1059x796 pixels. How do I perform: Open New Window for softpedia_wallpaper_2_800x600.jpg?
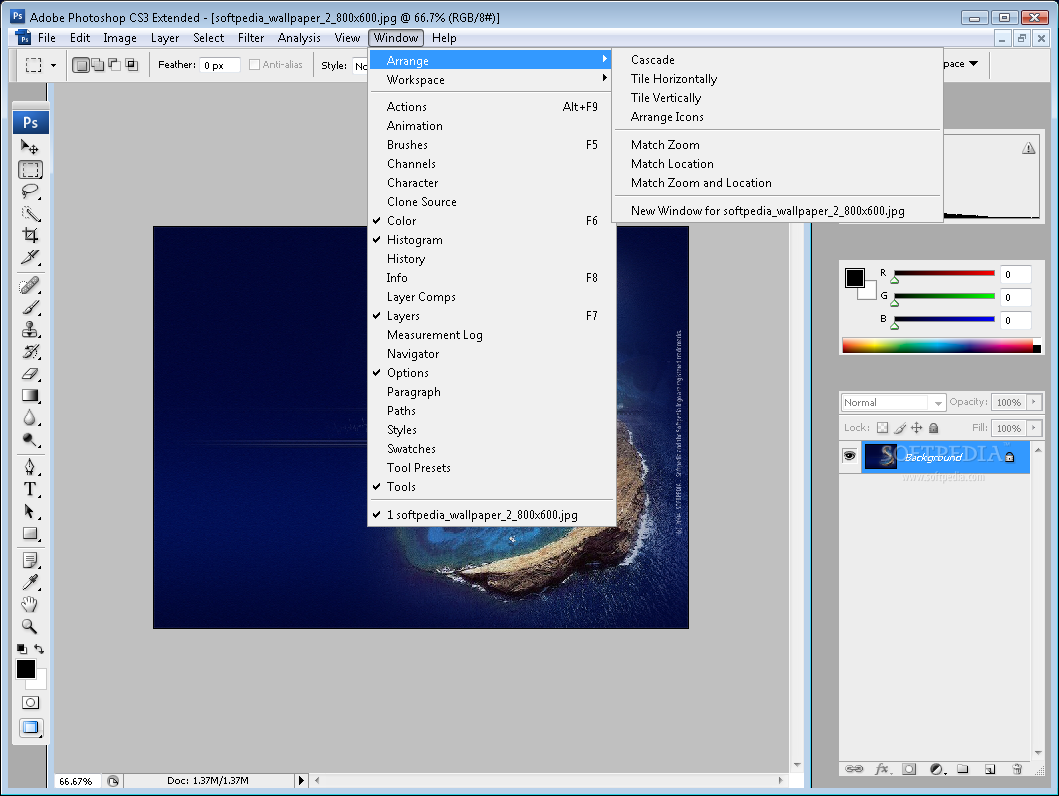click(767, 211)
